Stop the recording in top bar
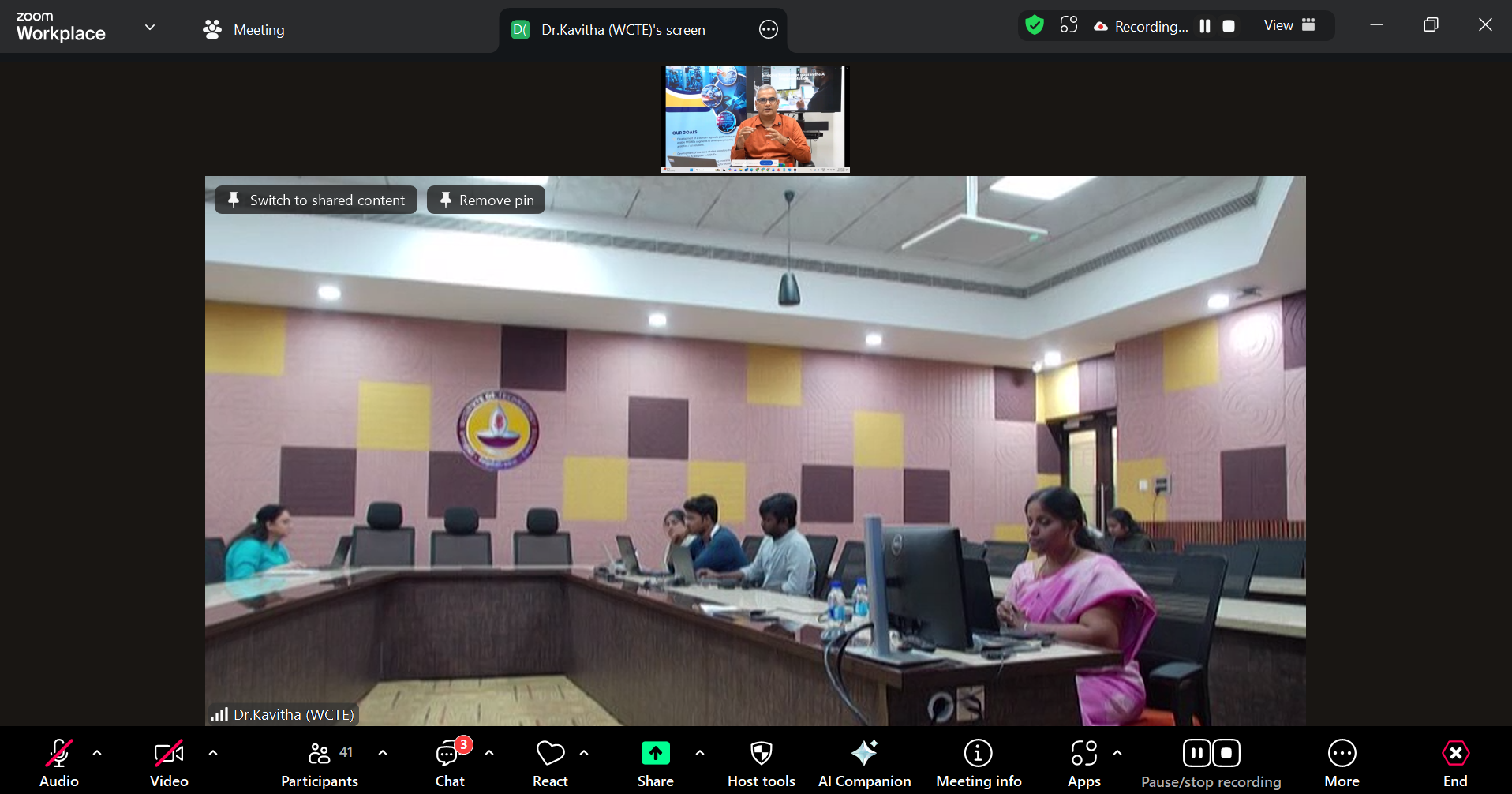The image size is (1512, 794). point(1229,26)
